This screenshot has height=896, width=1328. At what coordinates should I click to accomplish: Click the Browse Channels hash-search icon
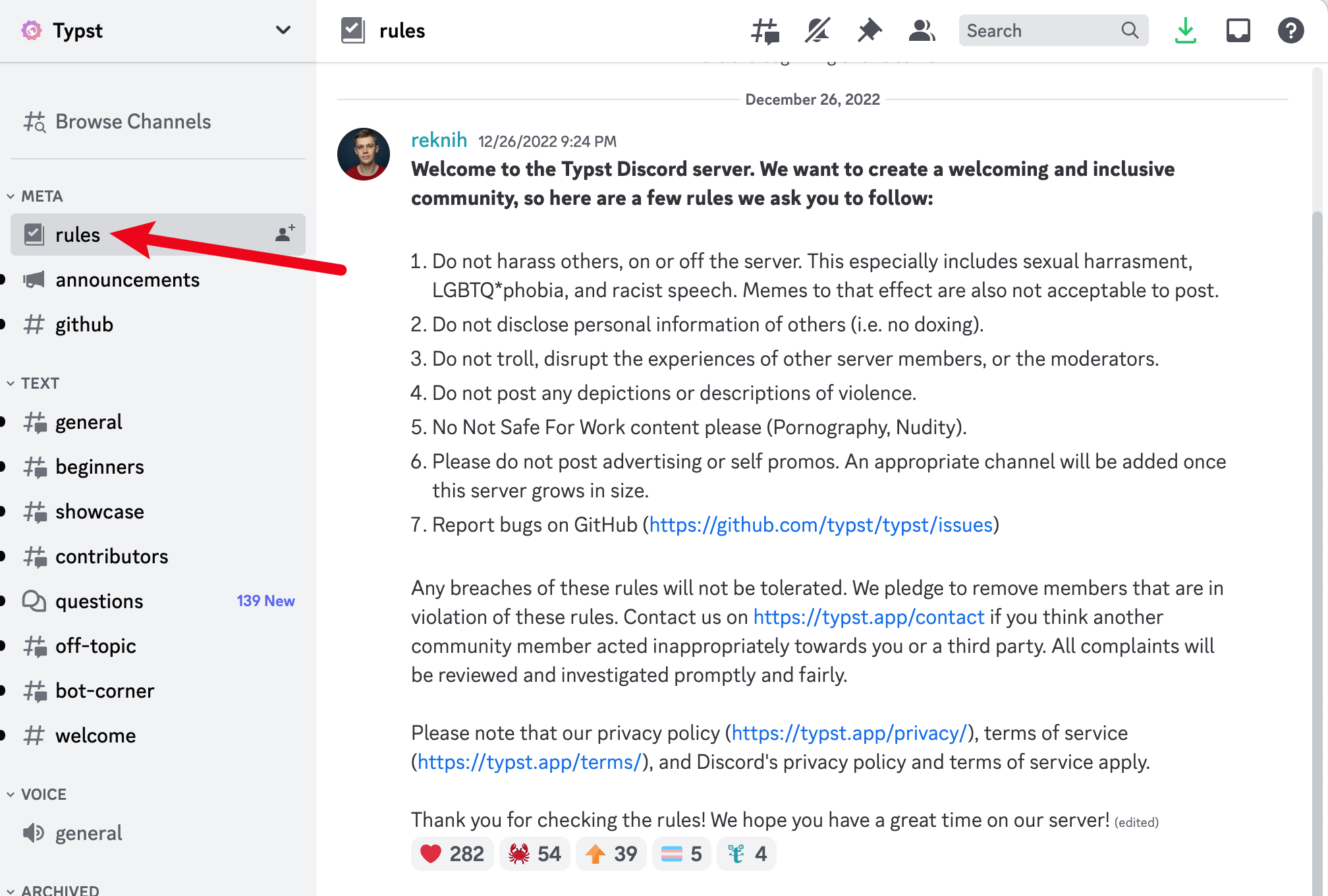tap(34, 121)
